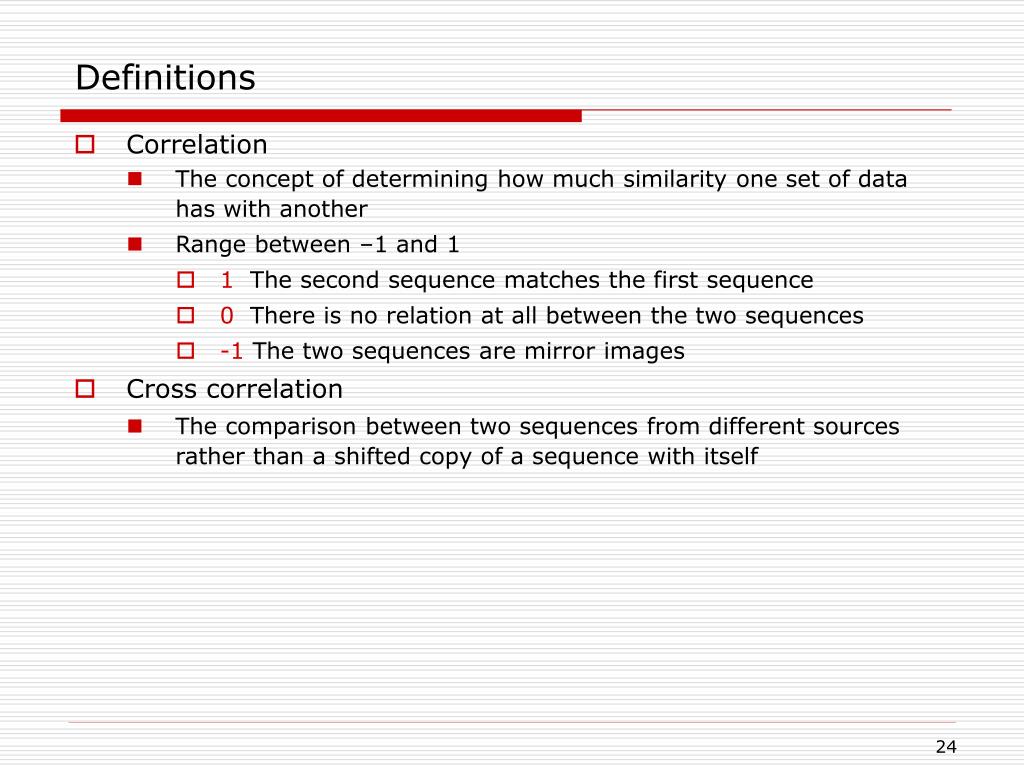Click the red number '0' value
1024x768 pixels.
pos(227,315)
